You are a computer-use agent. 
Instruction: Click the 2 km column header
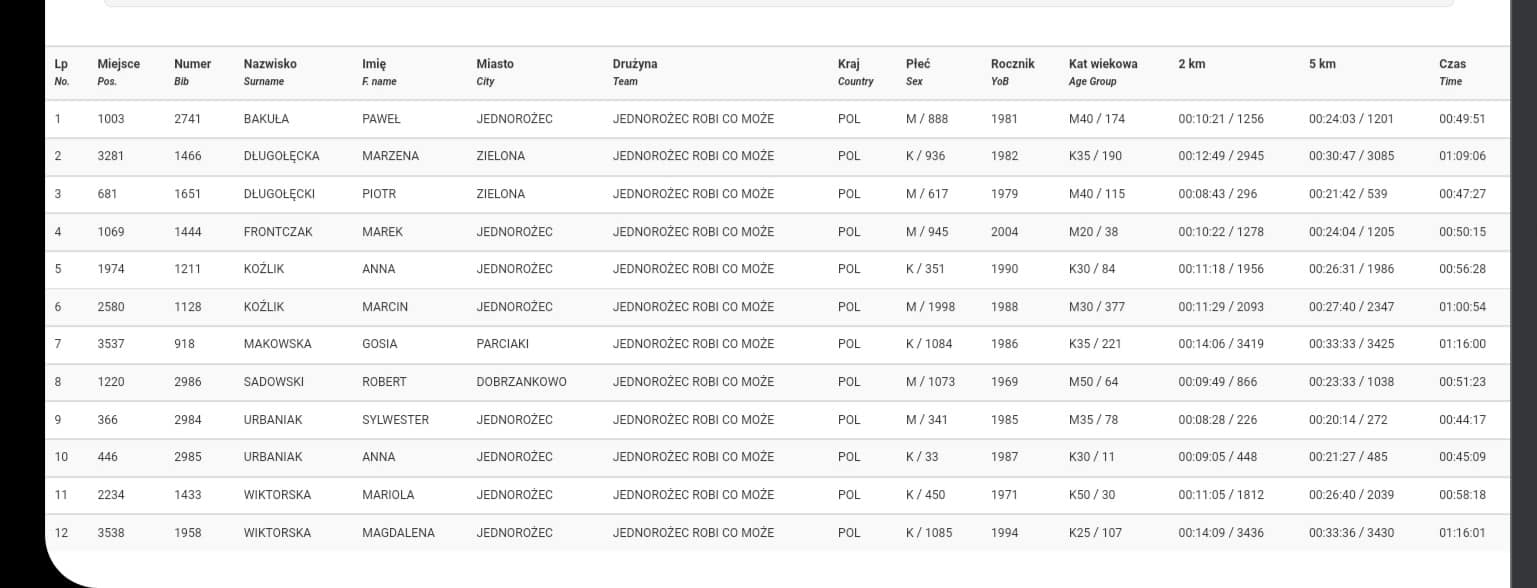point(1192,64)
